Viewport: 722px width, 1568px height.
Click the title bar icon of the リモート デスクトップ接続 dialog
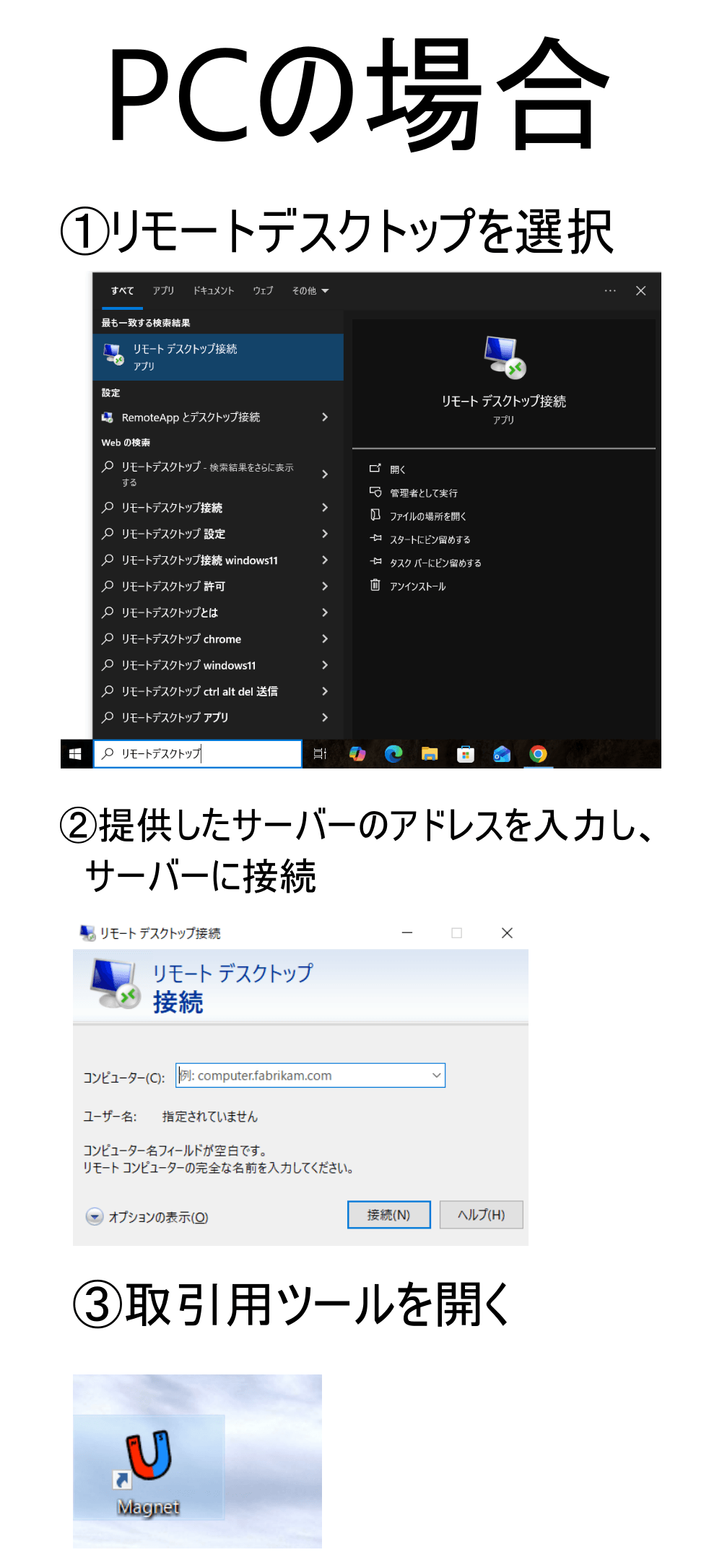click(x=87, y=933)
